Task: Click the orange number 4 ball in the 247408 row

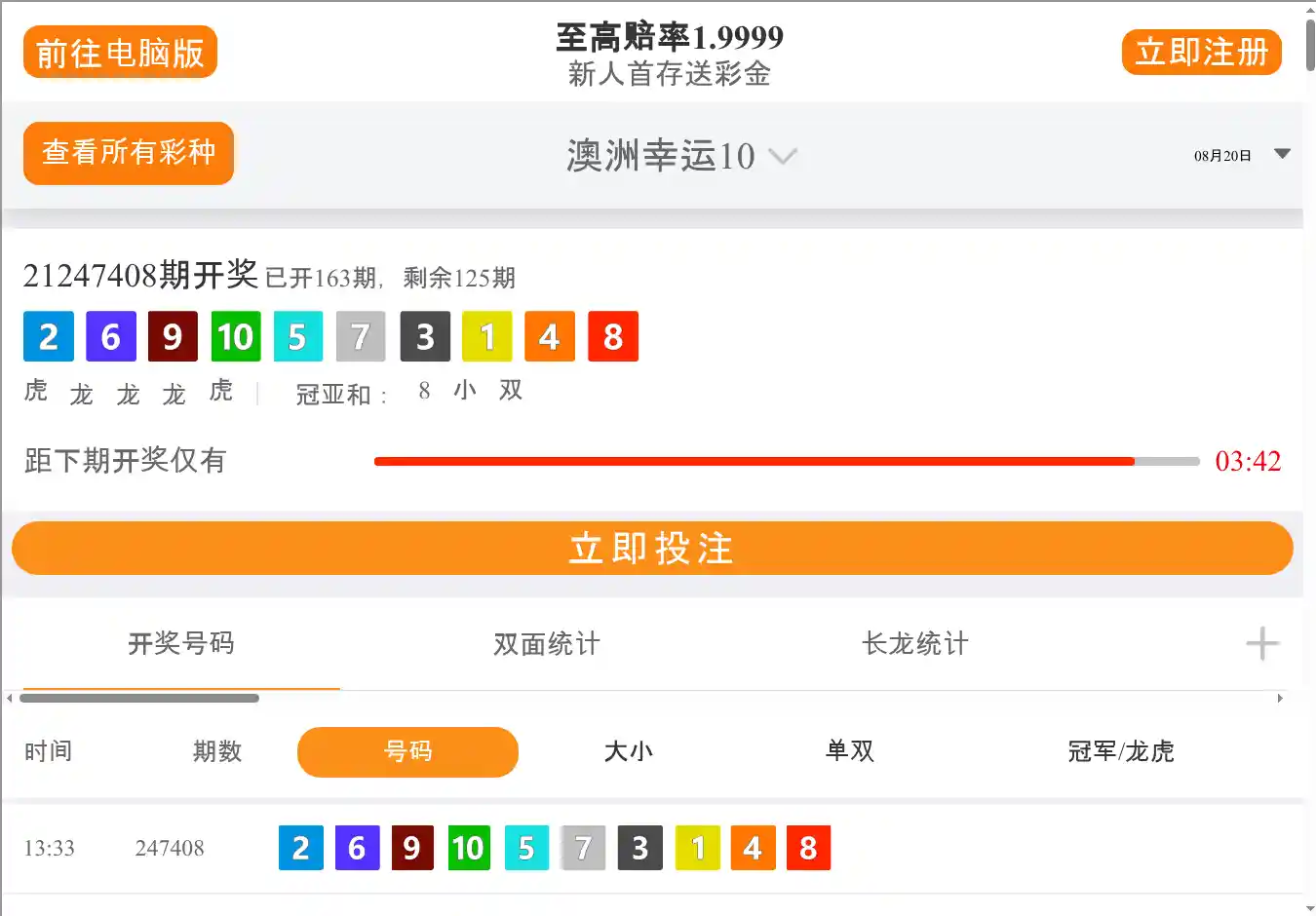Action: pyautogui.click(x=753, y=848)
